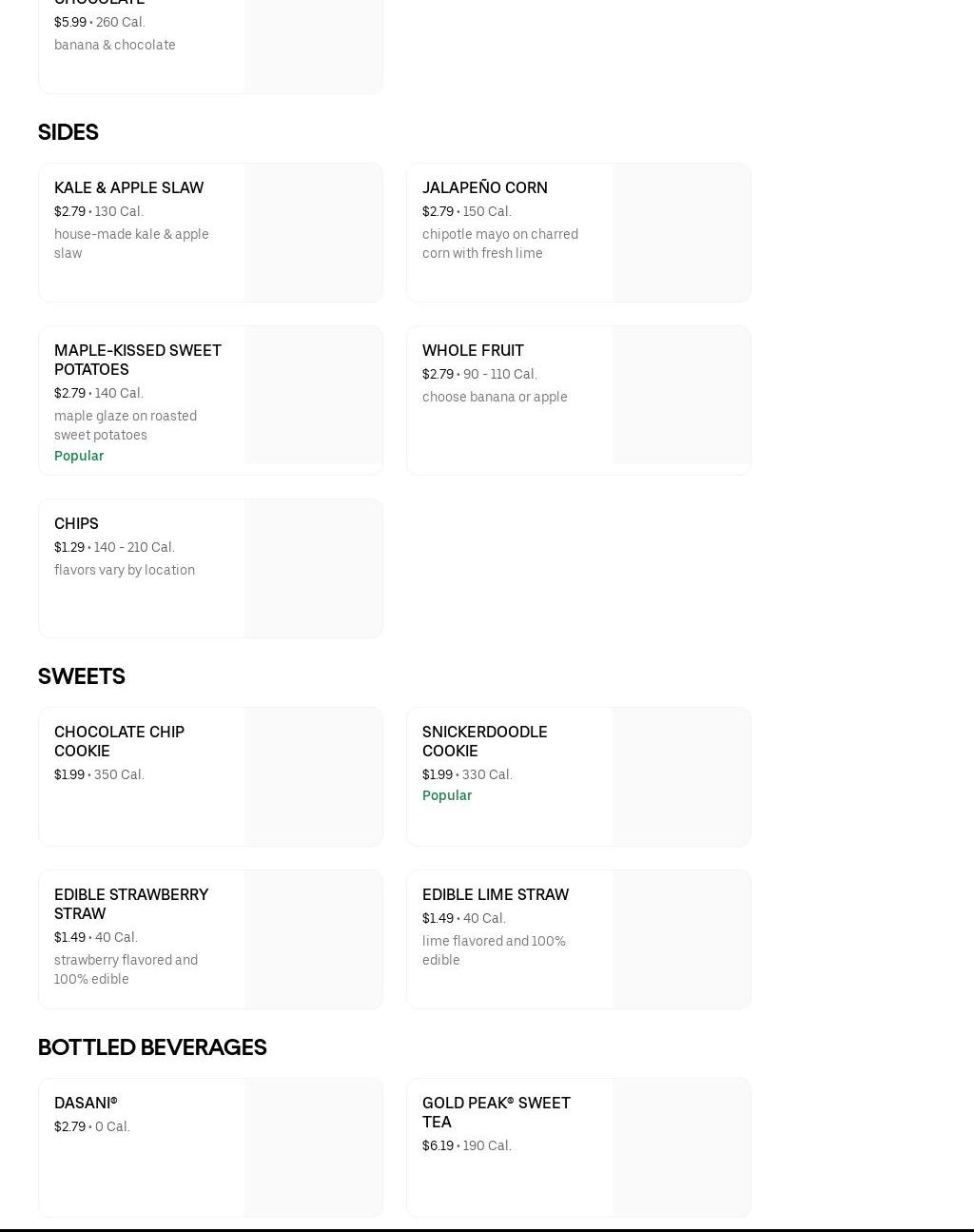Choose the Snickerdoodle Cookie title
974x1232 pixels.
point(484,741)
